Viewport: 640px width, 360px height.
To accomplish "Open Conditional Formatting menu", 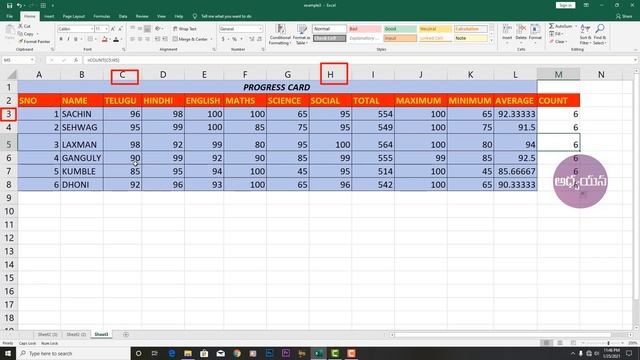I will [x=280, y=34].
